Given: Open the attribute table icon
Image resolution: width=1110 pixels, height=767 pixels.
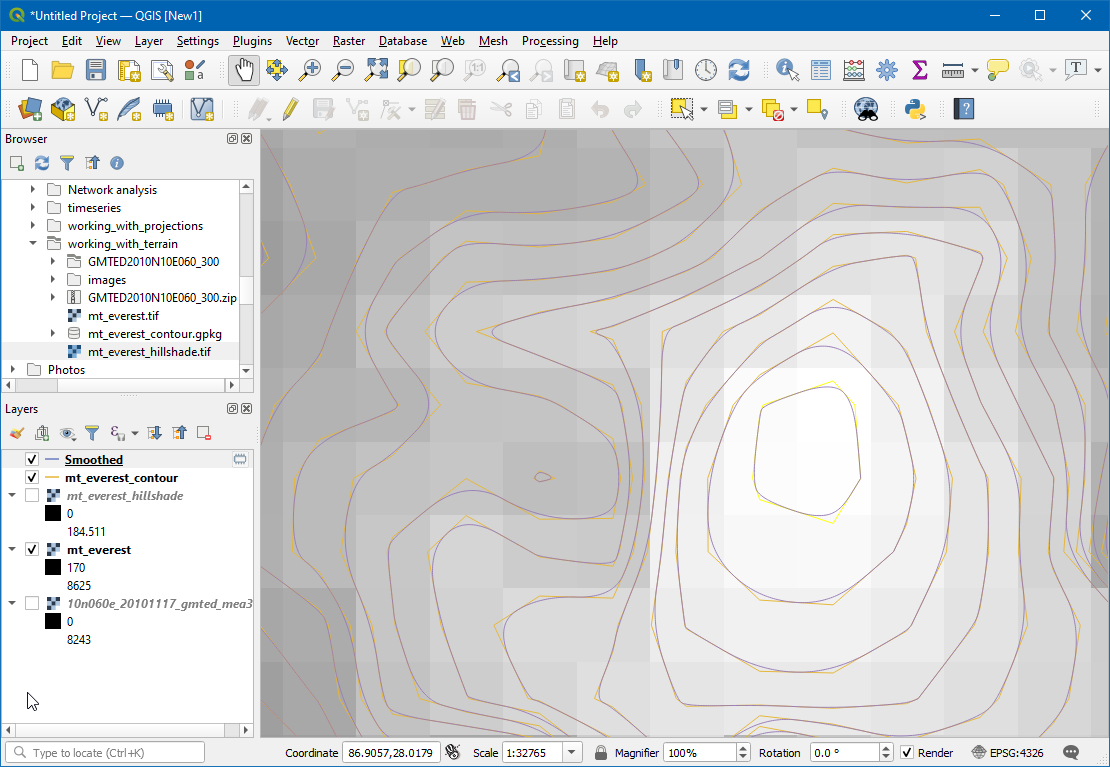Looking at the screenshot, I should click(x=821, y=70).
